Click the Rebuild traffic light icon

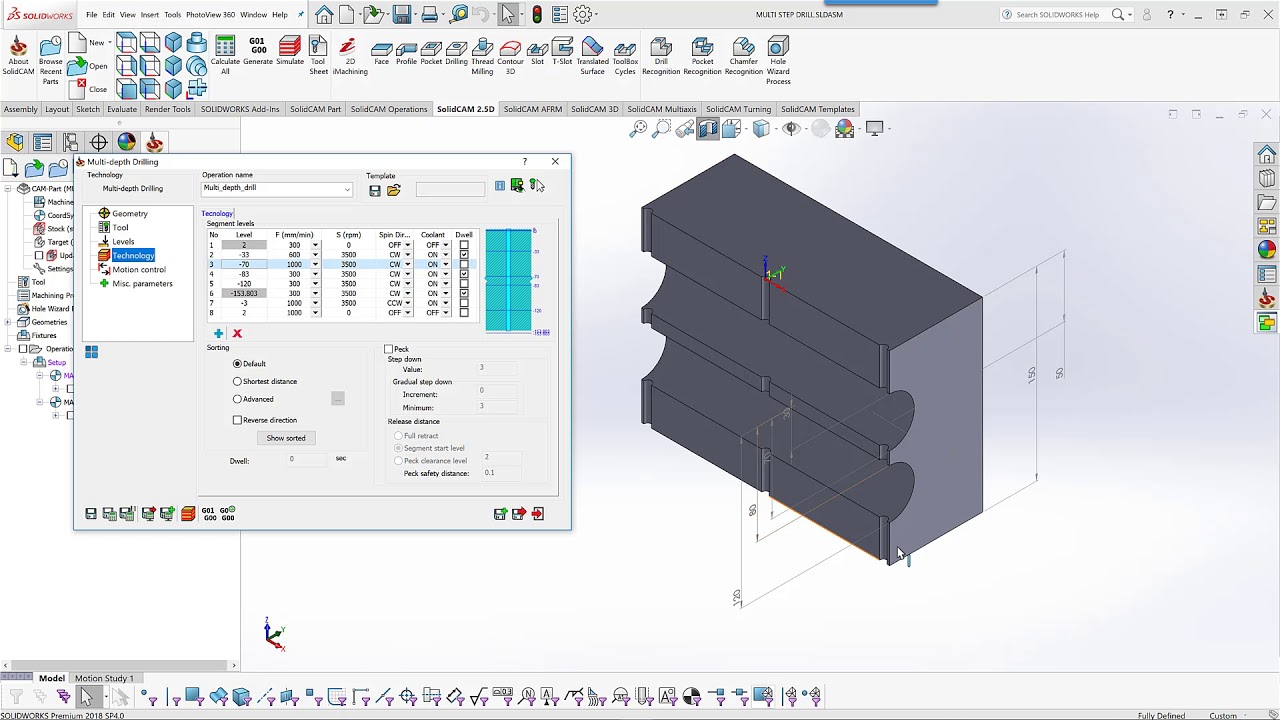(x=537, y=14)
